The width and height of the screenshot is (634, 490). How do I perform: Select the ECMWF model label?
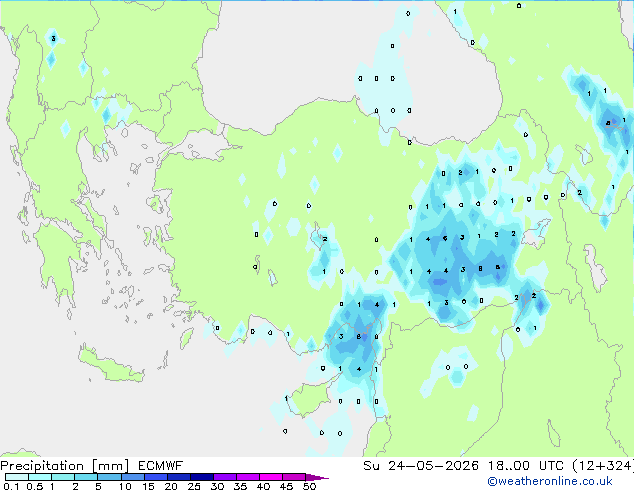[160, 466]
